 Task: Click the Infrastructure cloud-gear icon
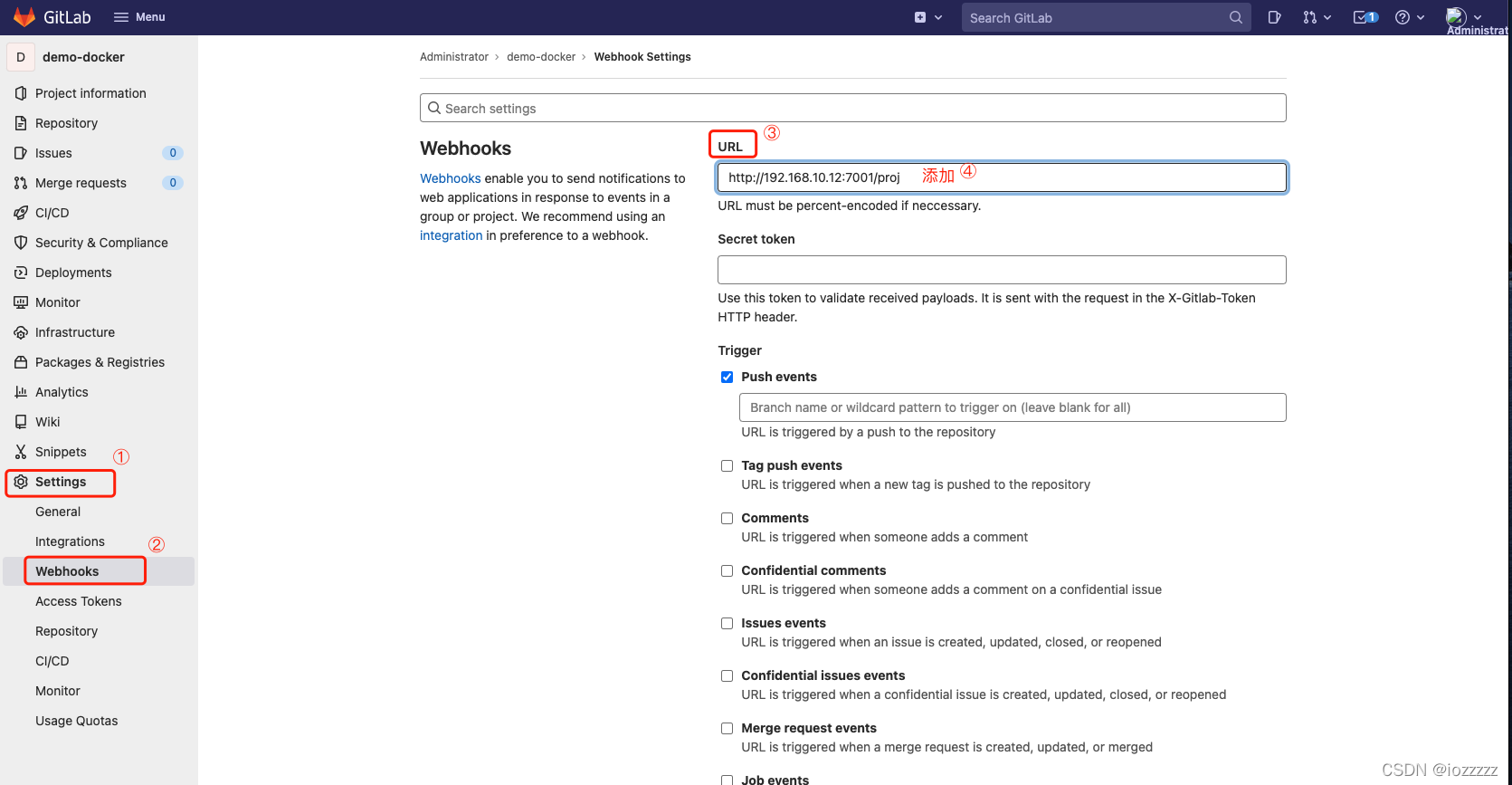(x=21, y=332)
